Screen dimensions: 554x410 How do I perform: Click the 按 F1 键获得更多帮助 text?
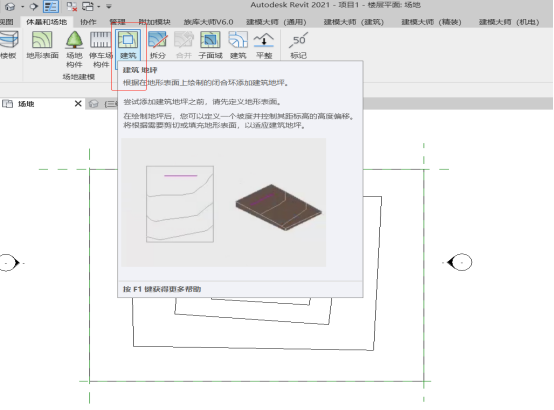pyautogui.click(x=162, y=289)
